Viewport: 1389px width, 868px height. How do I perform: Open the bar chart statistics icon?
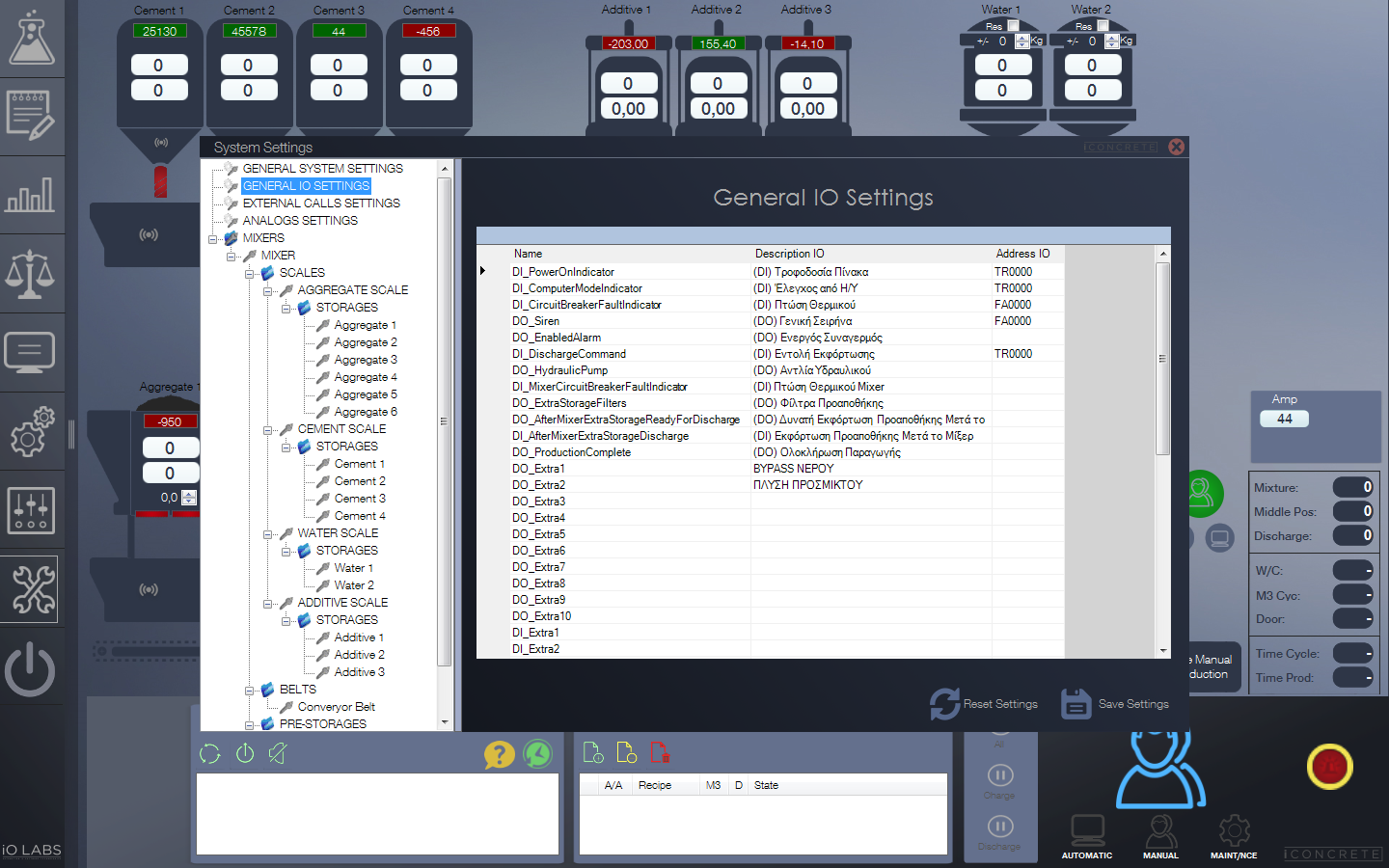click(31, 196)
